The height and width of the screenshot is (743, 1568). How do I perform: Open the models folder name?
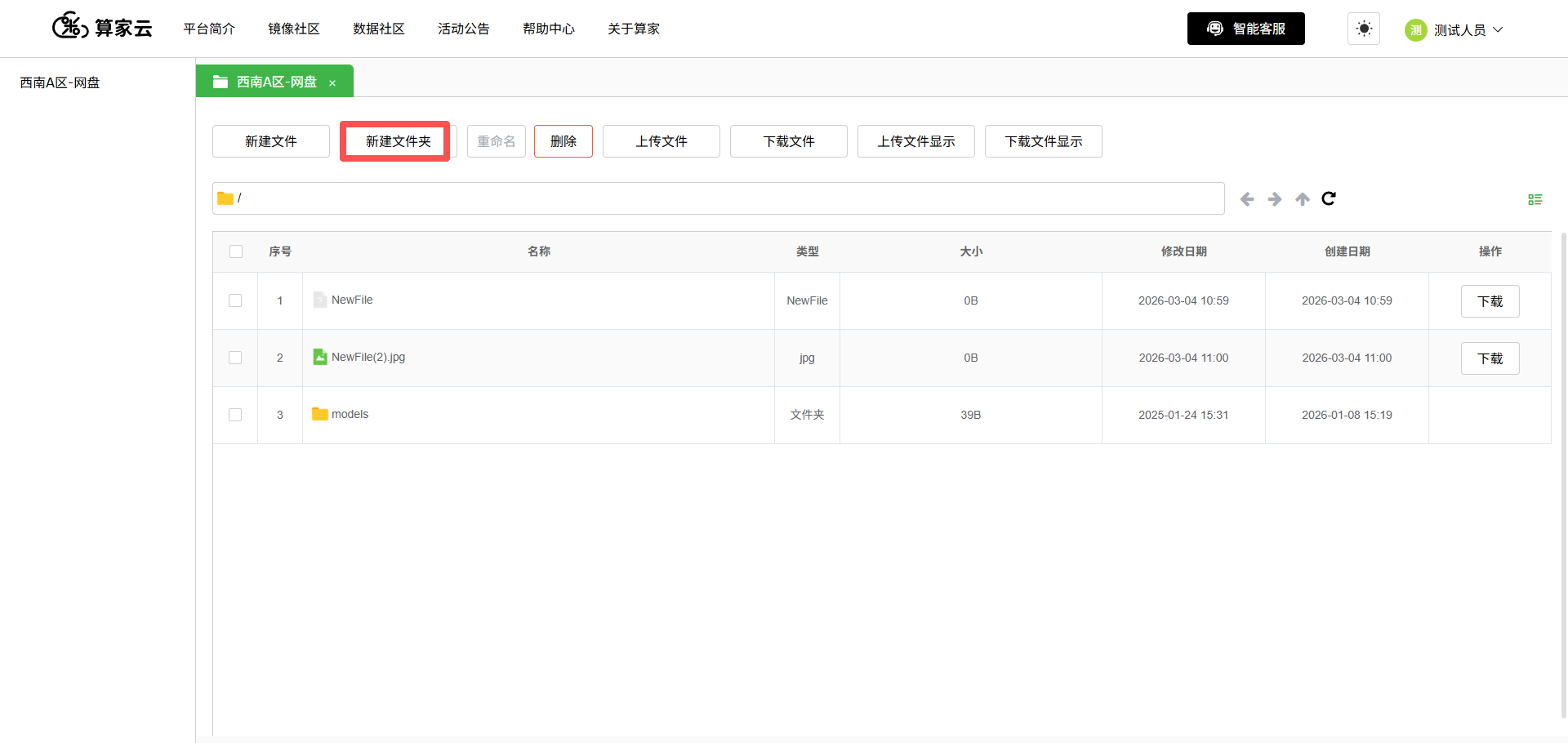(350, 414)
